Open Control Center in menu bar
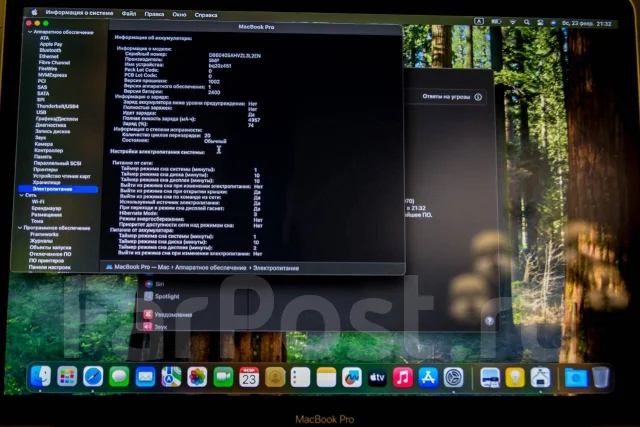 pyautogui.click(x=540, y=23)
